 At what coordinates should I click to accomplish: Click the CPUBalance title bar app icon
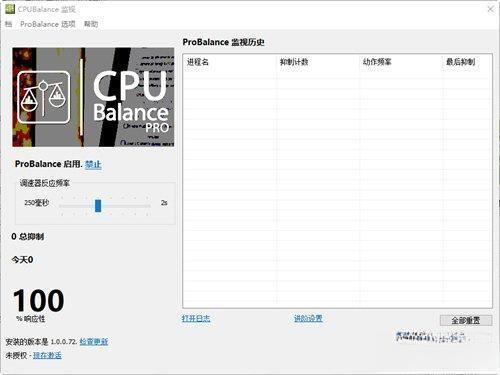point(10,9)
